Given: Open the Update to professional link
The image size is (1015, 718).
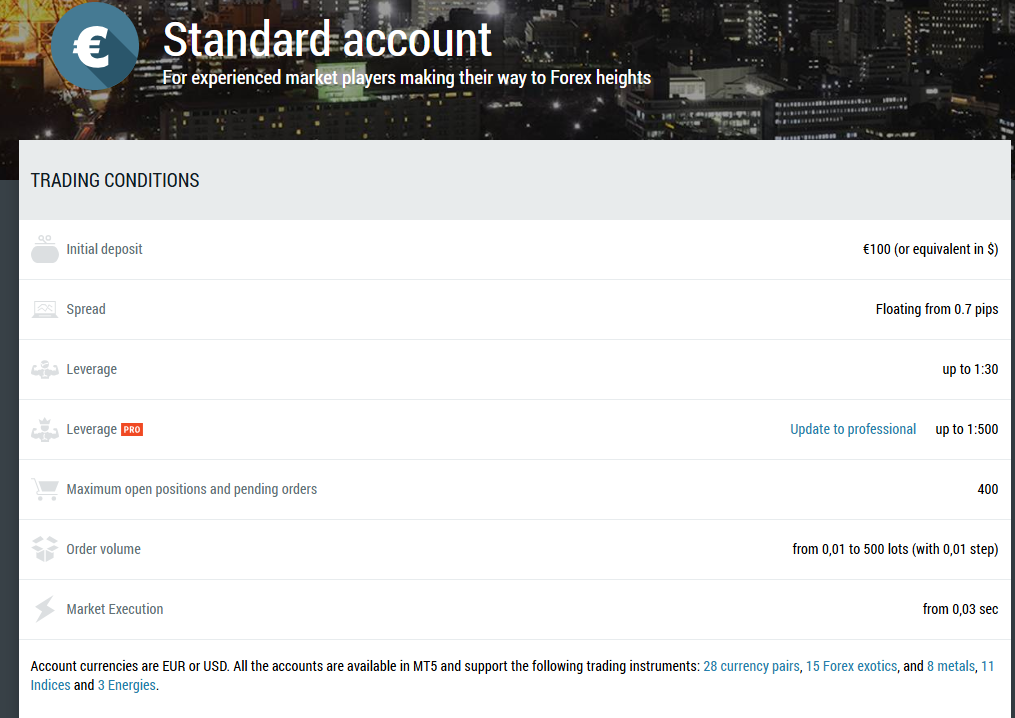Looking at the screenshot, I should coord(852,428).
